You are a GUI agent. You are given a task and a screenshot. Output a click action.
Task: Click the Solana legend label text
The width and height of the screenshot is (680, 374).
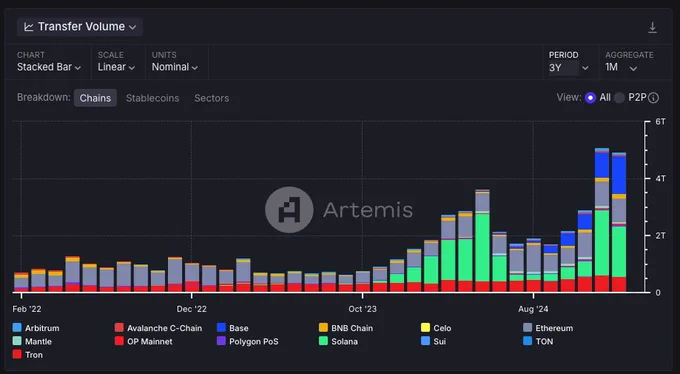[x=344, y=341]
